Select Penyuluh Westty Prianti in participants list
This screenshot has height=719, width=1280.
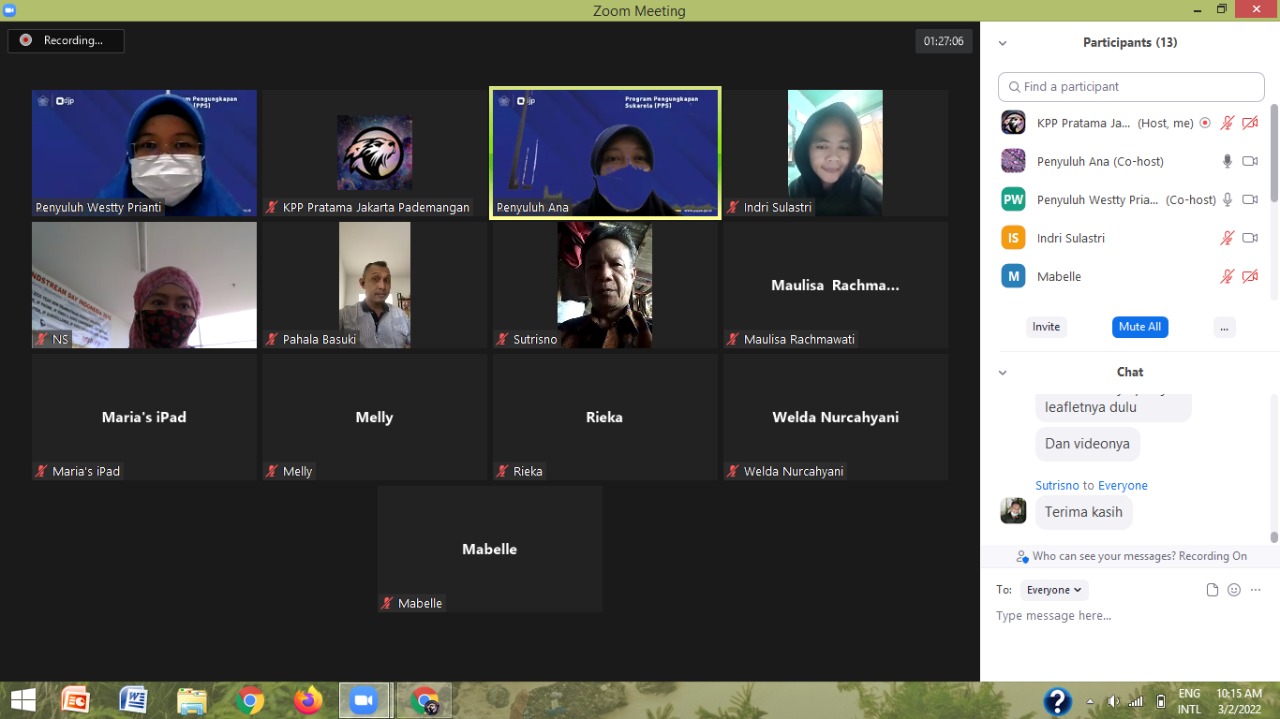(1098, 200)
